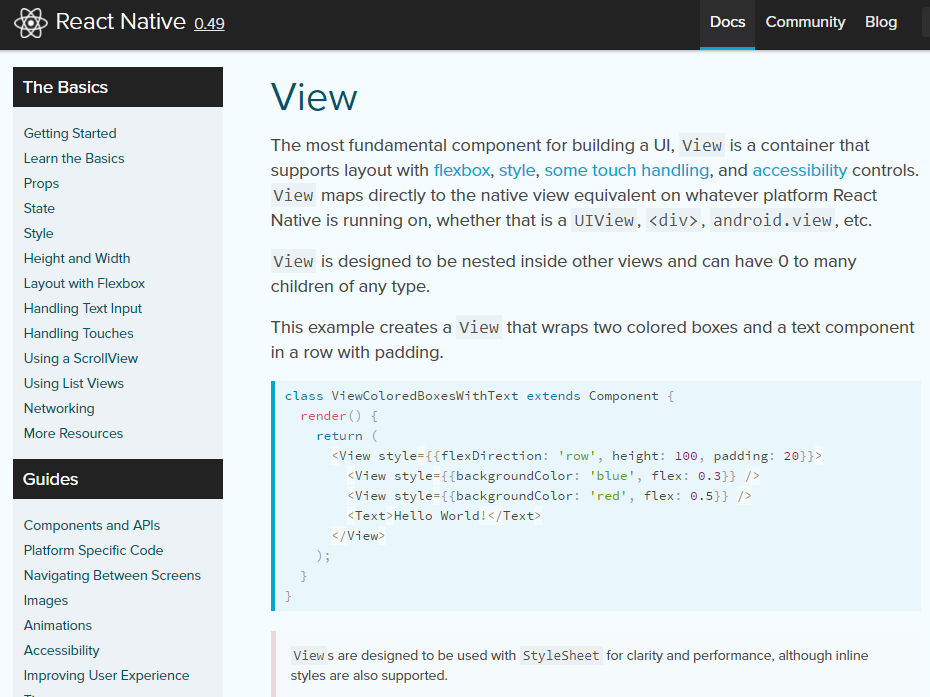Go to Height and Width
930x697 pixels.
point(77,258)
